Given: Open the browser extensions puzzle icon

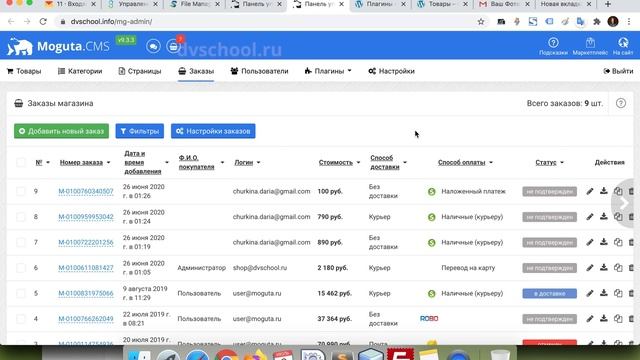Looking at the screenshot, I should (x=597, y=22).
